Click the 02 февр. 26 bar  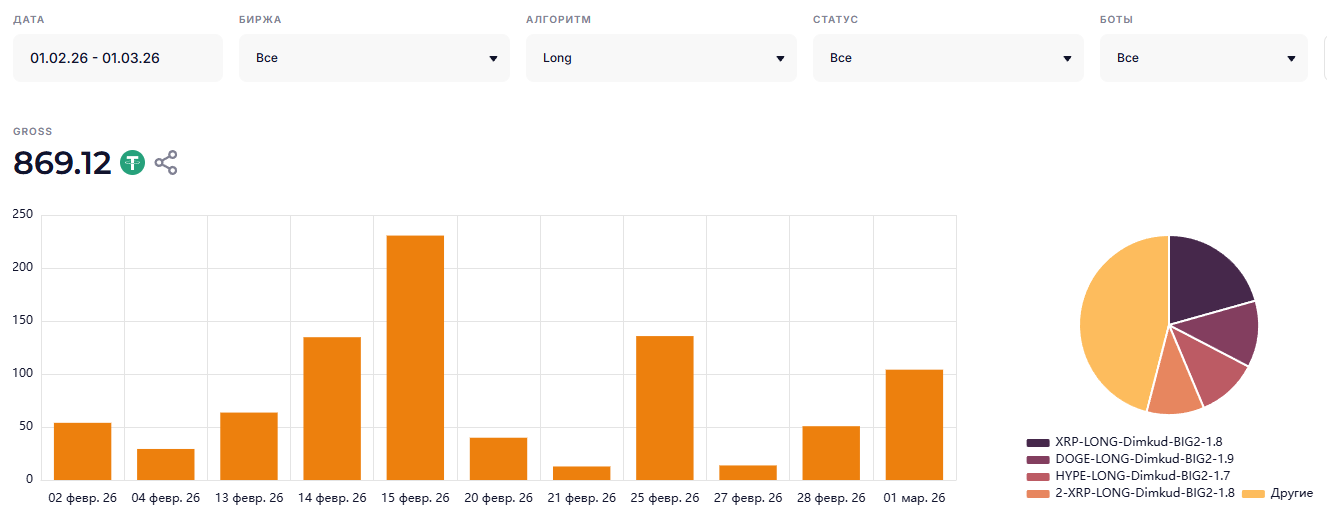coord(82,451)
